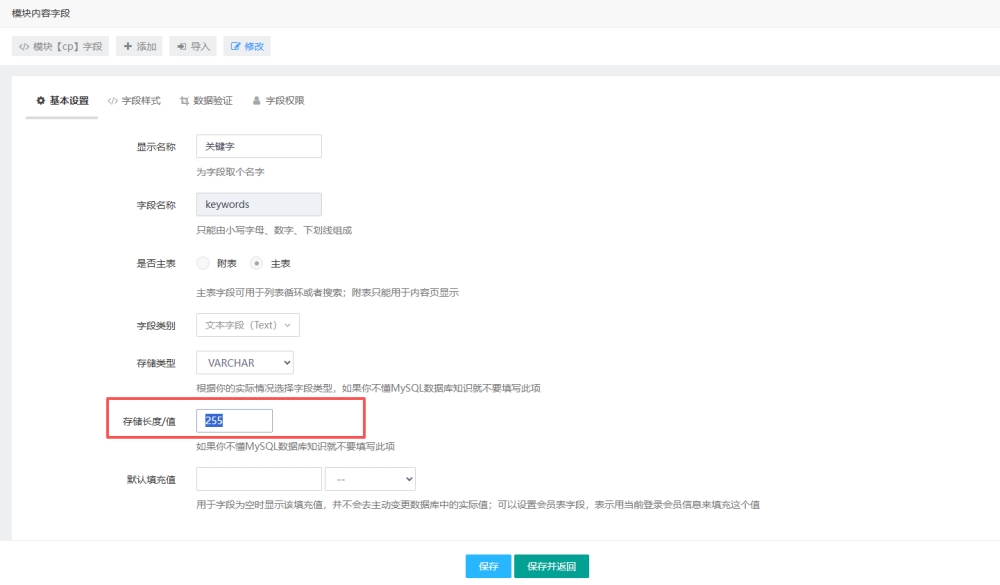Click the user icon of 字段权限 tab
This screenshot has height=585, width=1000.
[x=256, y=101]
